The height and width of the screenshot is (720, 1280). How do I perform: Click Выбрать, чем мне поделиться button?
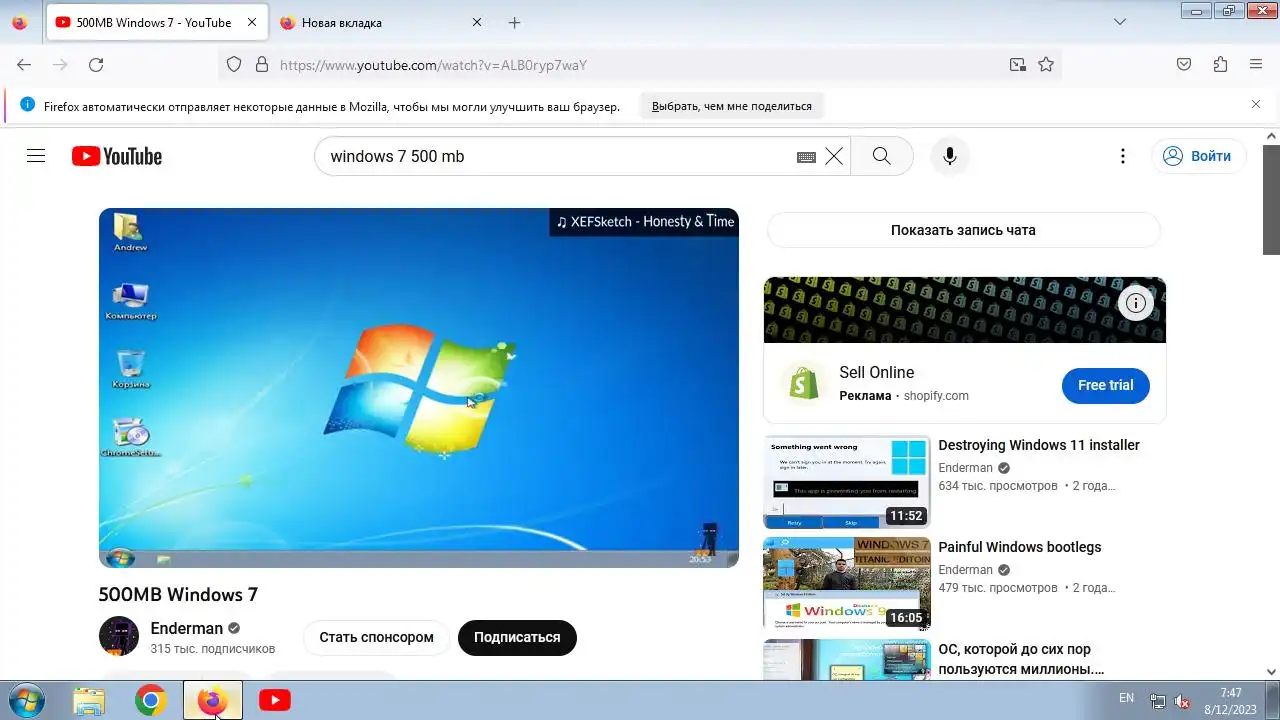pyautogui.click(x=732, y=106)
